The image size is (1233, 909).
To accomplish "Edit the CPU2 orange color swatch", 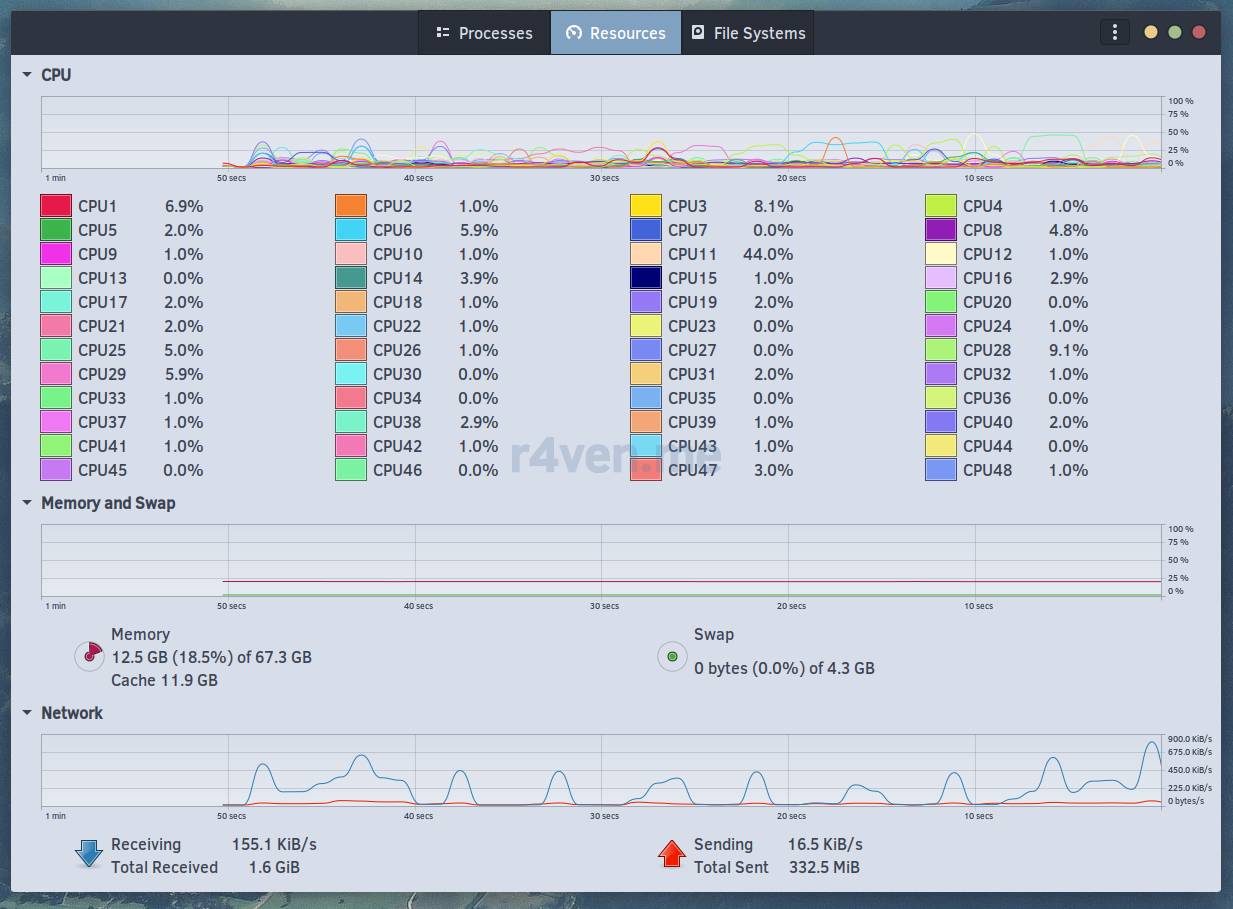I will tap(351, 206).
